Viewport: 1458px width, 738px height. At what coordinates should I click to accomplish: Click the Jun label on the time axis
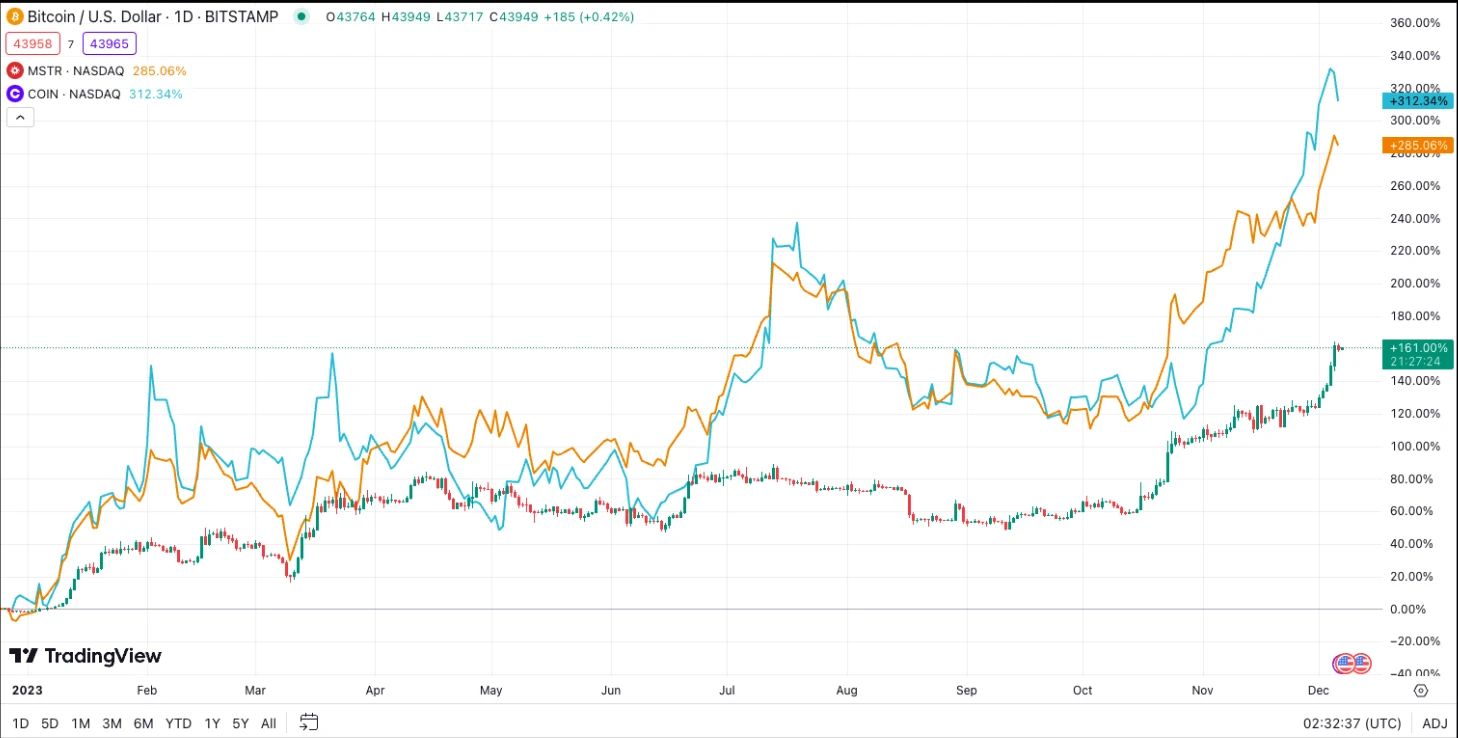pos(611,690)
